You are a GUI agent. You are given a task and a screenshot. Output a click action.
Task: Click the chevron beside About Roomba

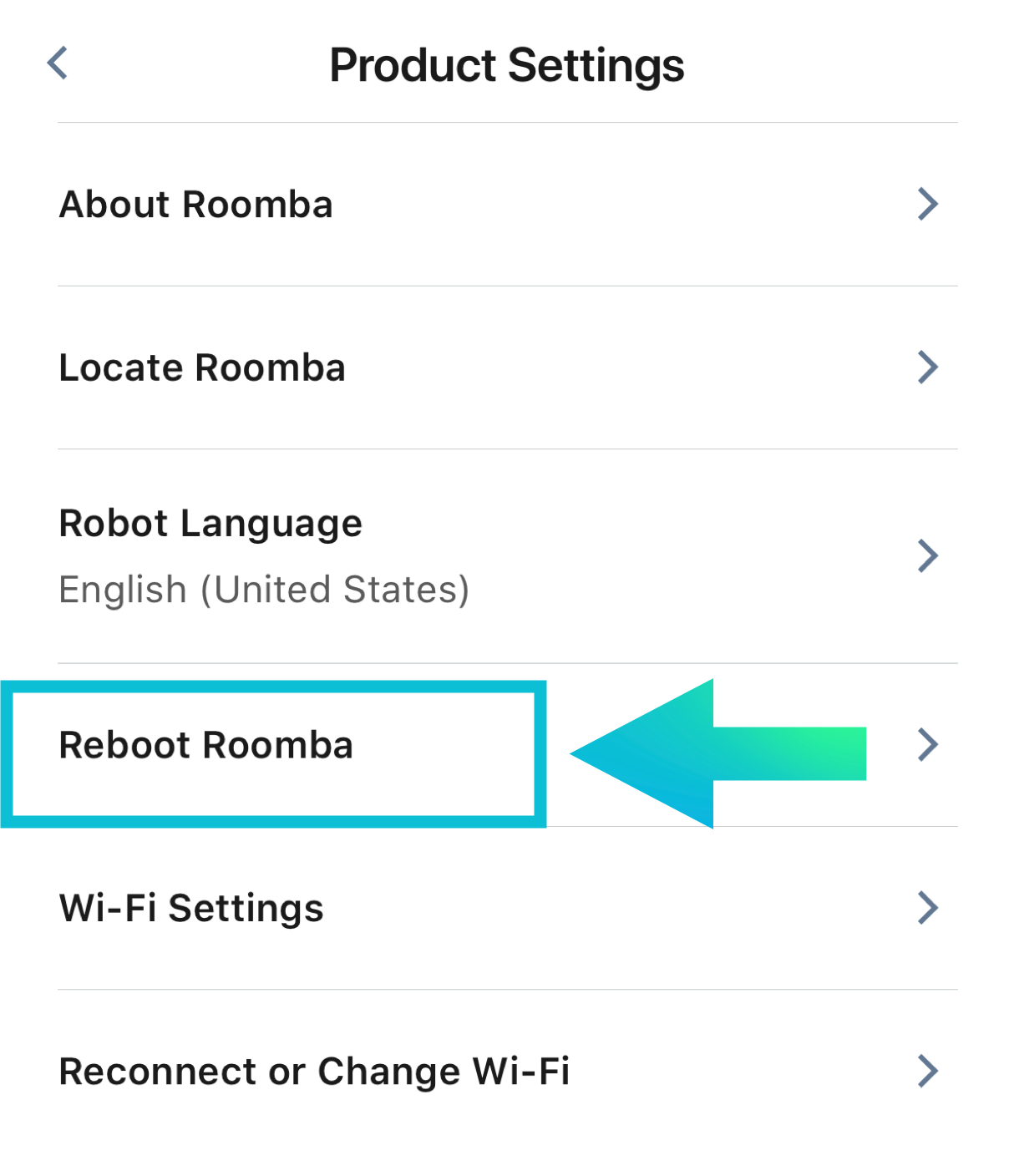(x=927, y=204)
